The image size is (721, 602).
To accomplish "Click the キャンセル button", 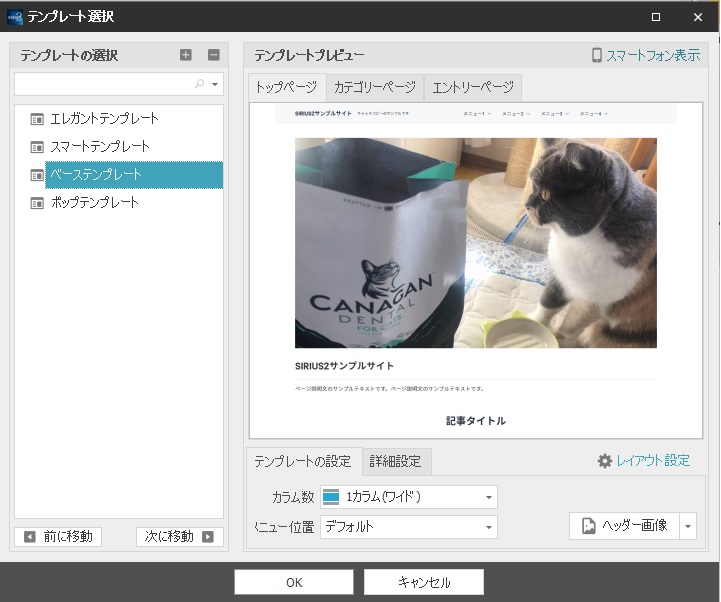I will (424, 582).
